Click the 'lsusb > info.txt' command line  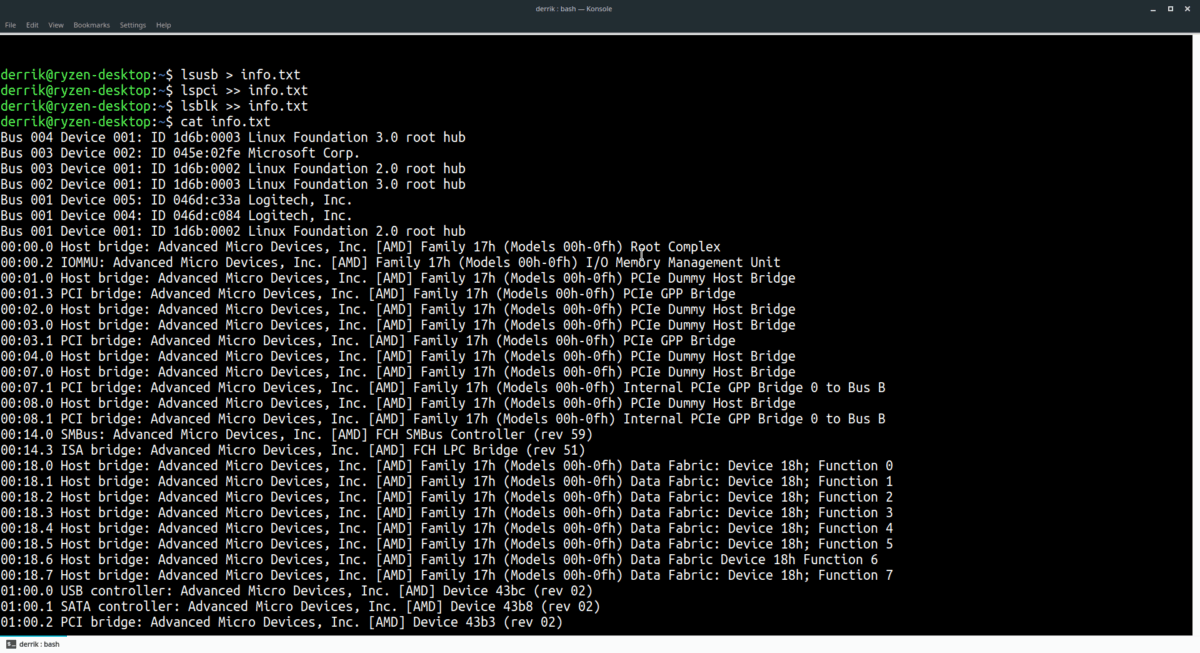pyautogui.click(x=150, y=75)
